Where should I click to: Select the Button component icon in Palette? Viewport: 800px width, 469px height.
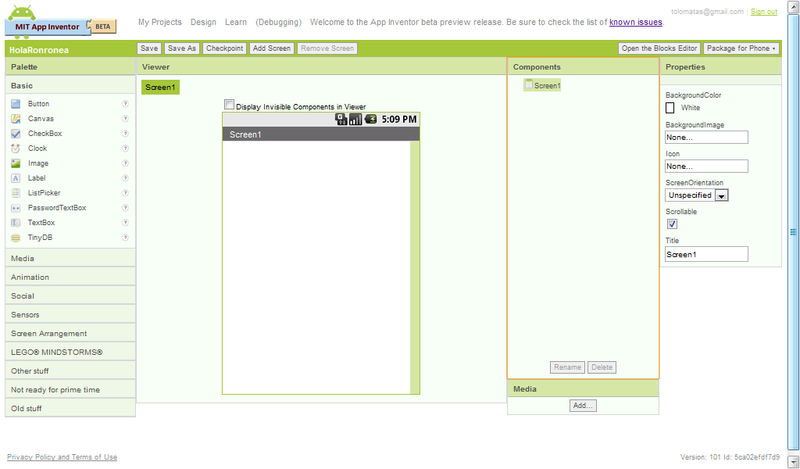click(16, 104)
